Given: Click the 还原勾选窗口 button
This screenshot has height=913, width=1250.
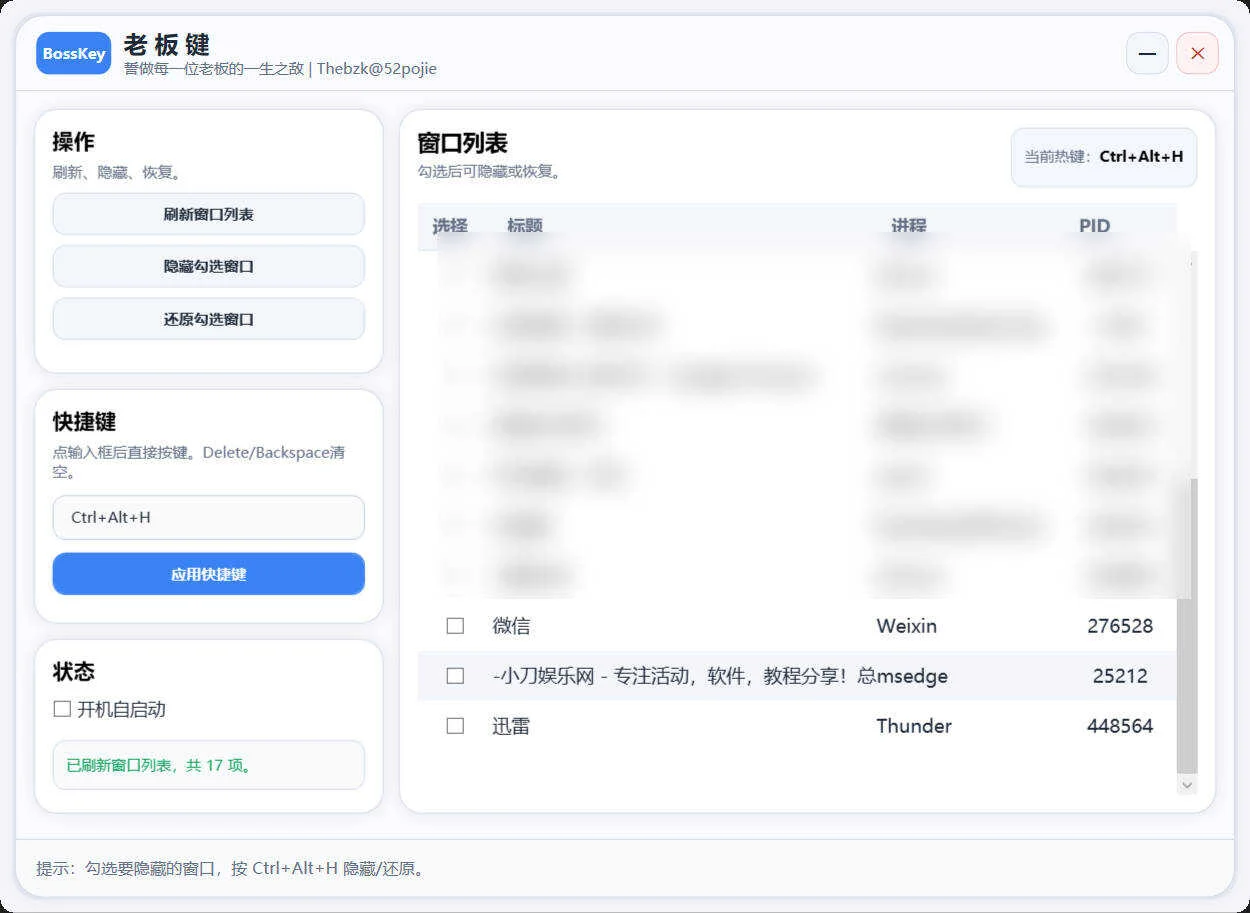Looking at the screenshot, I should [x=208, y=318].
